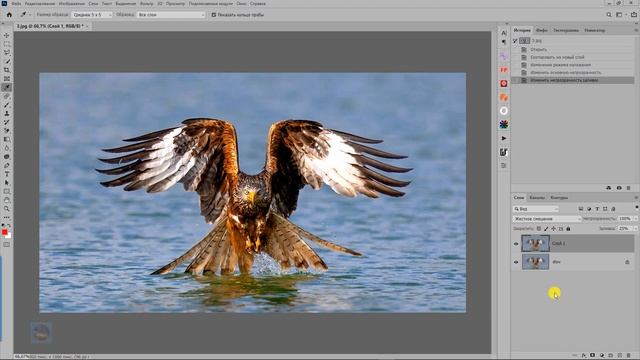The height and width of the screenshot is (360, 640).
Task: Toggle lock all padlock icon
Action: tap(568, 229)
